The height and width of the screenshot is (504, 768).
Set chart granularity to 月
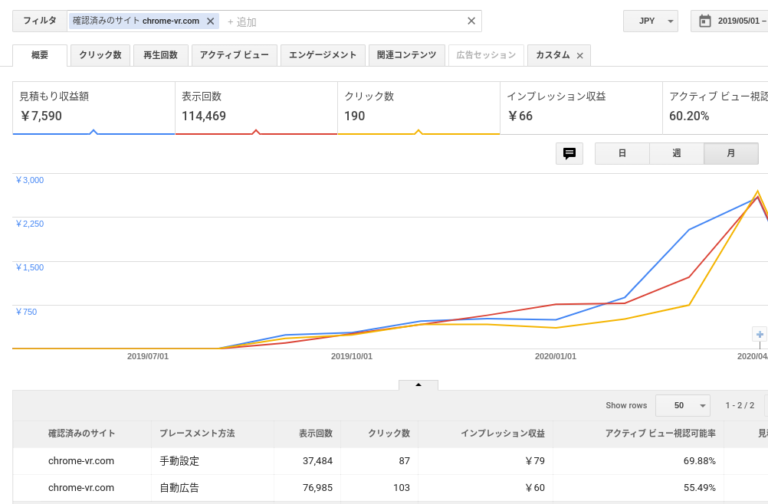pos(731,153)
